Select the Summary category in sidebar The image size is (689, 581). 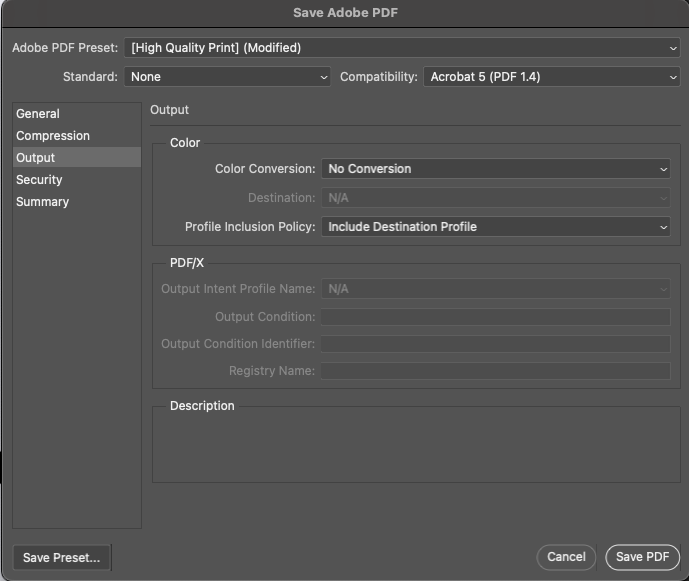coord(77,202)
